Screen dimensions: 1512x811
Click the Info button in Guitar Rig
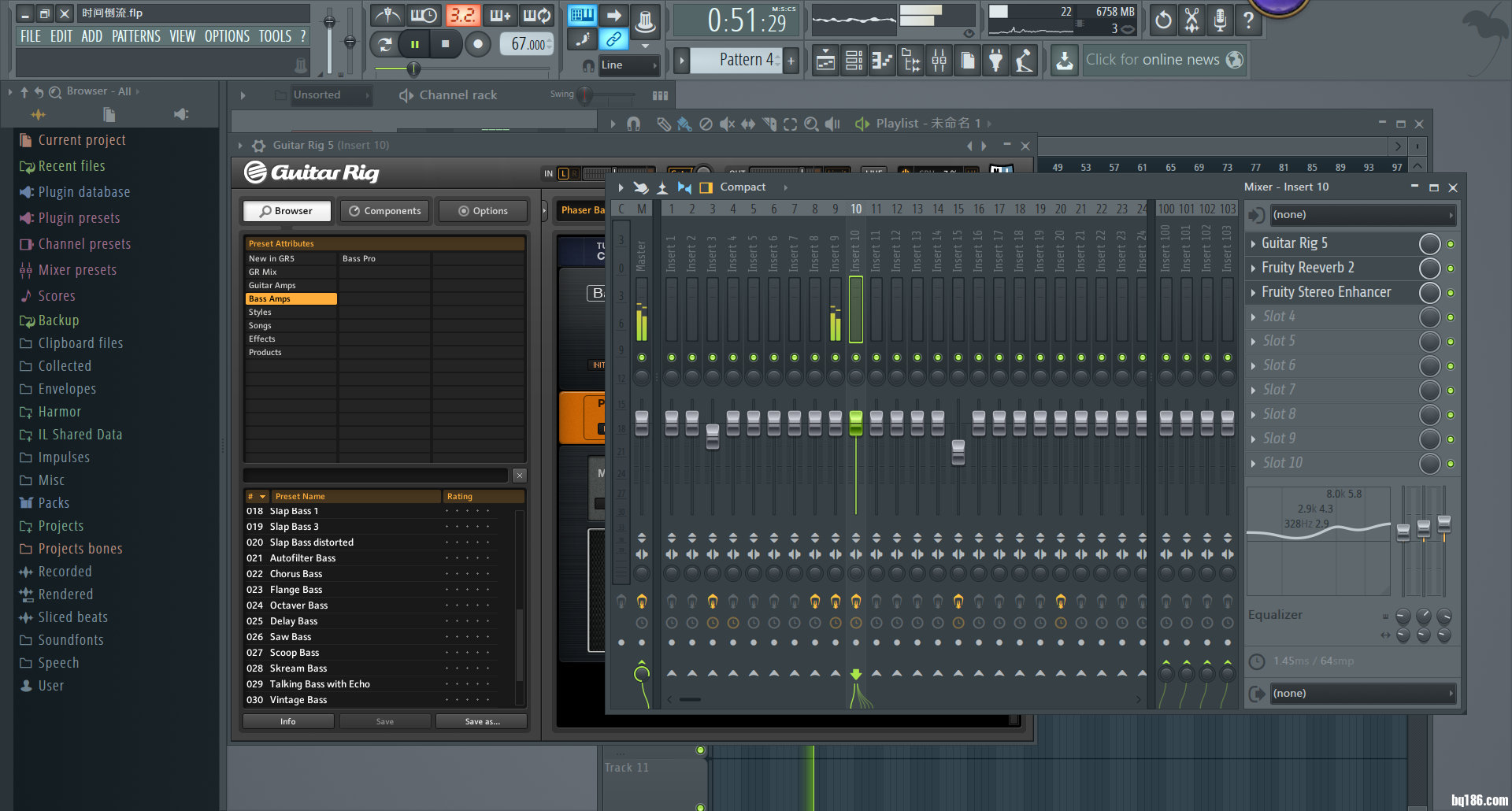(x=288, y=721)
